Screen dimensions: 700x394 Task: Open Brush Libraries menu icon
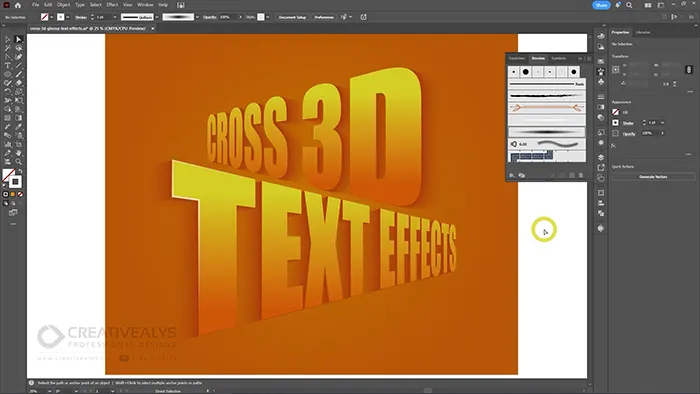512,175
